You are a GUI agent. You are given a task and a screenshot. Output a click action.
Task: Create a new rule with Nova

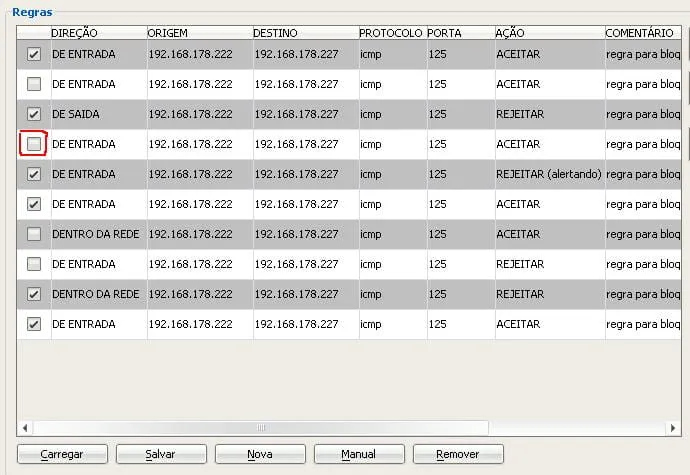pos(260,454)
